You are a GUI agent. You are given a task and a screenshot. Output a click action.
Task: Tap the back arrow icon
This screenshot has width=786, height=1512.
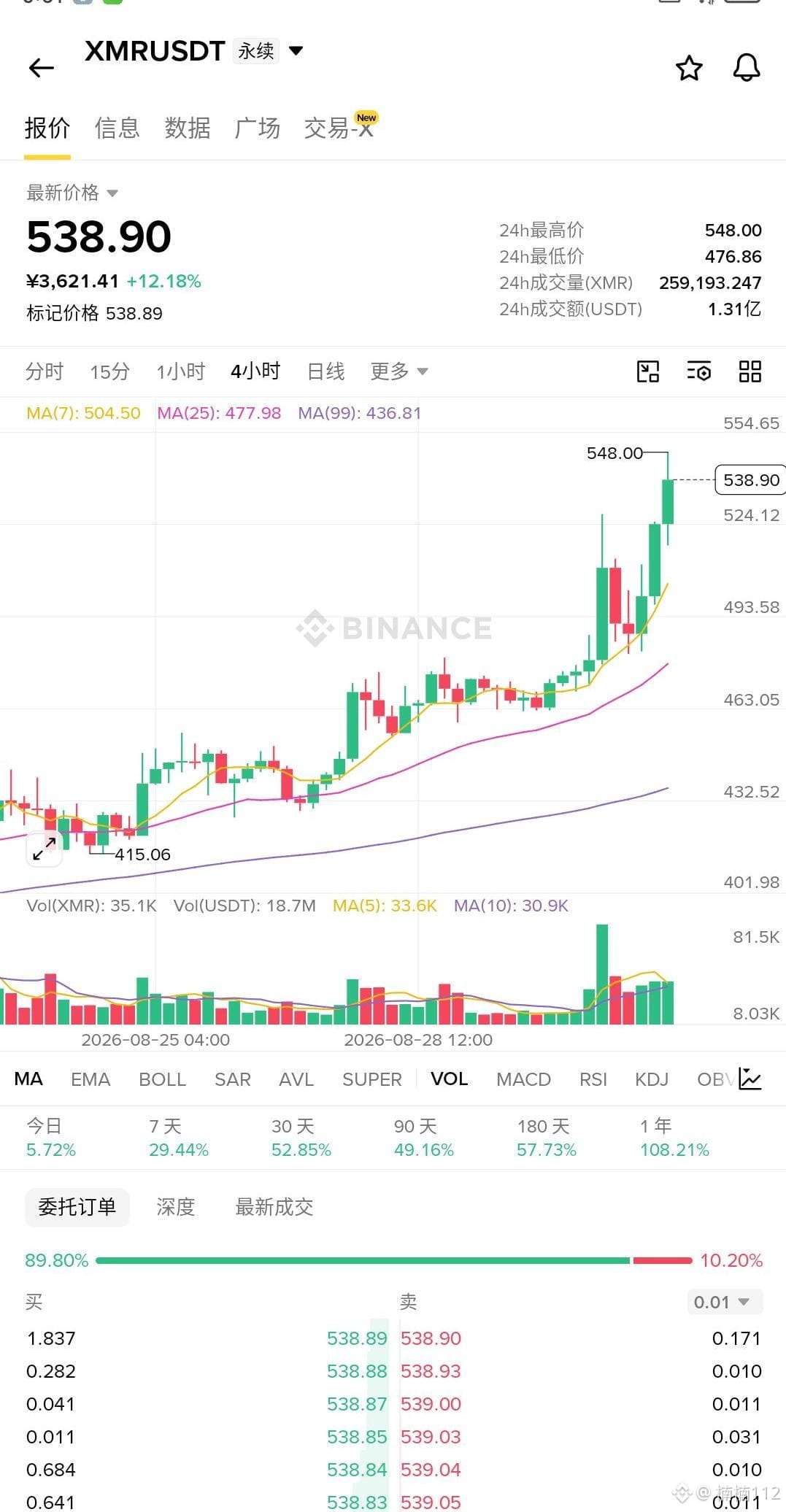(42, 68)
